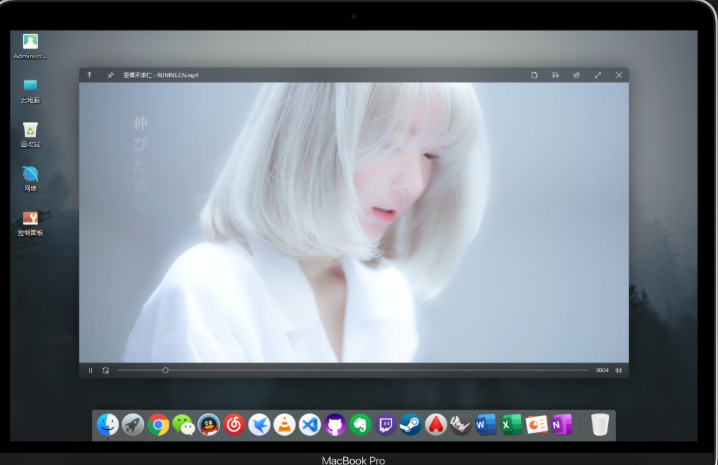
Task: Click the video elapsed time display
Action: click(x=602, y=370)
